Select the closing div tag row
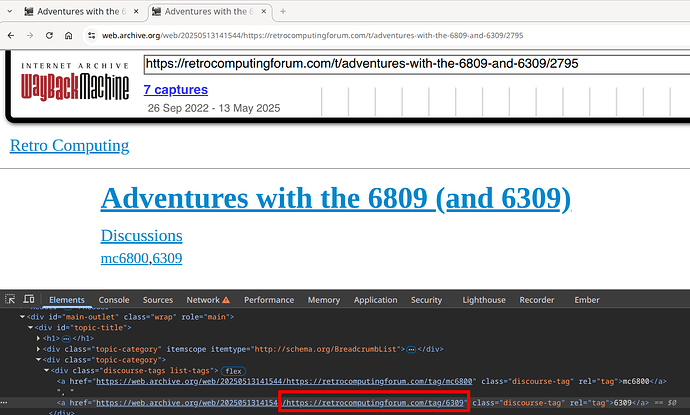 345,412
